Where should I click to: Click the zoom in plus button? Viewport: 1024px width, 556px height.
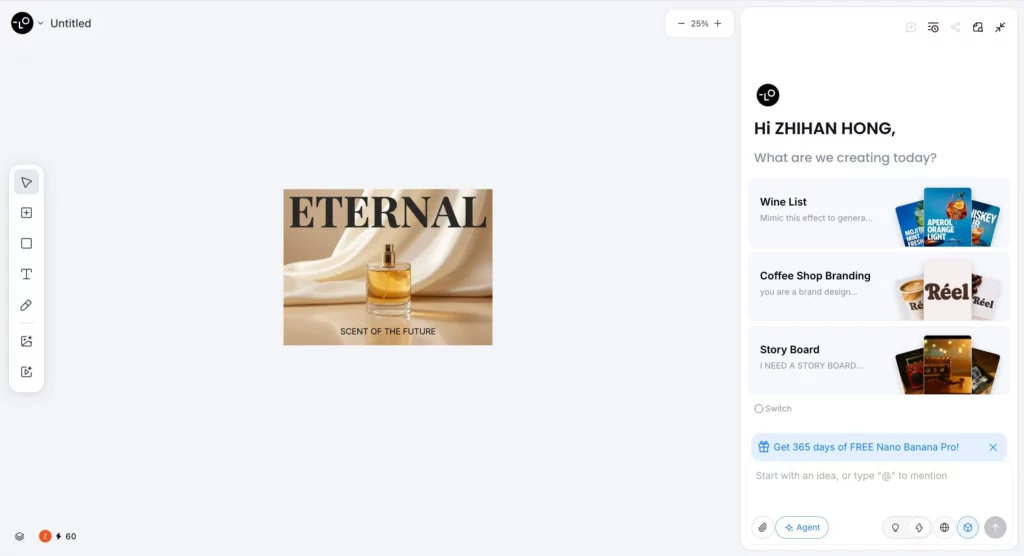coord(717,23)
